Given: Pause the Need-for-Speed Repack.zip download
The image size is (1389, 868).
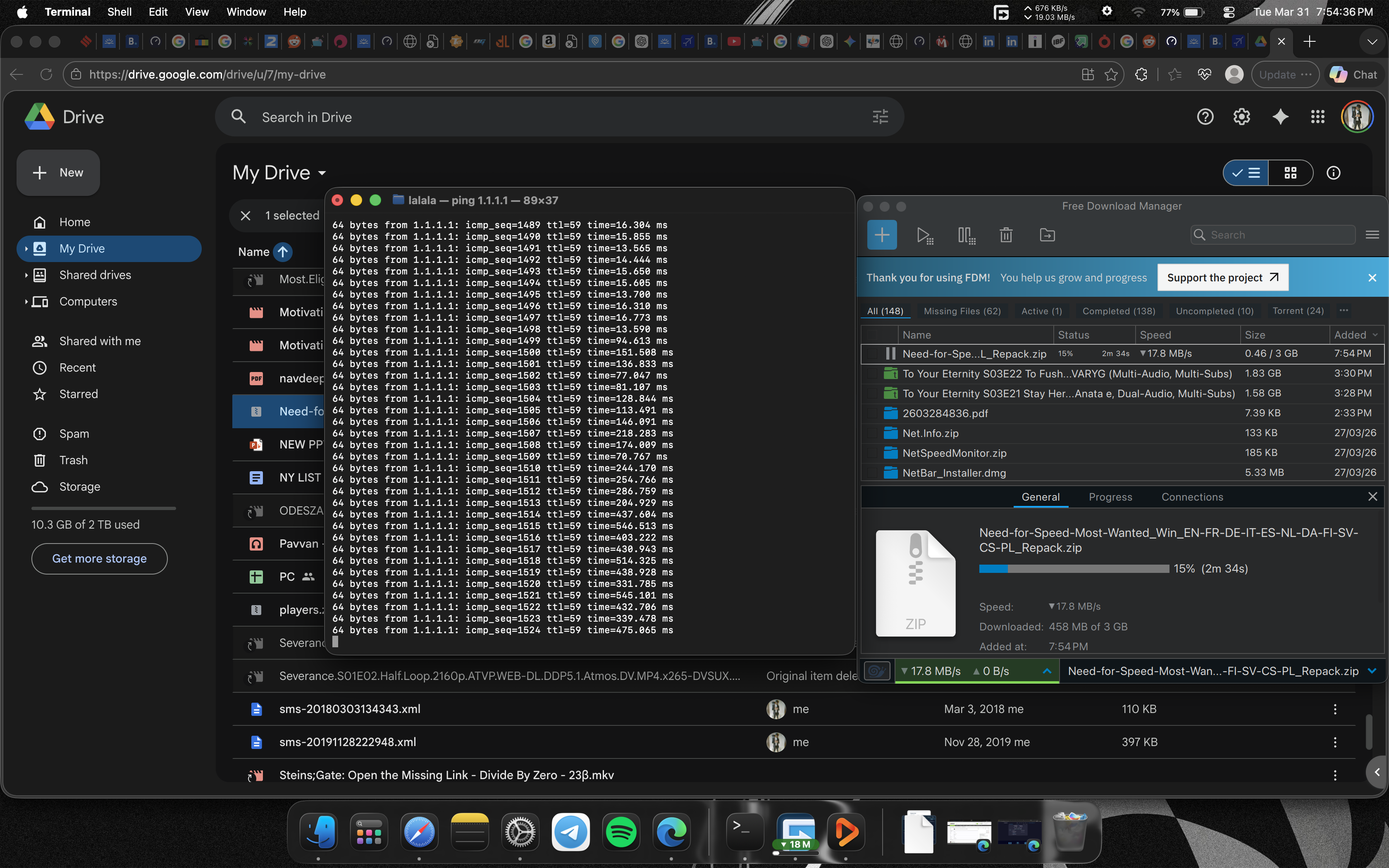Looking at the screenshot, I should coord(890,354).
